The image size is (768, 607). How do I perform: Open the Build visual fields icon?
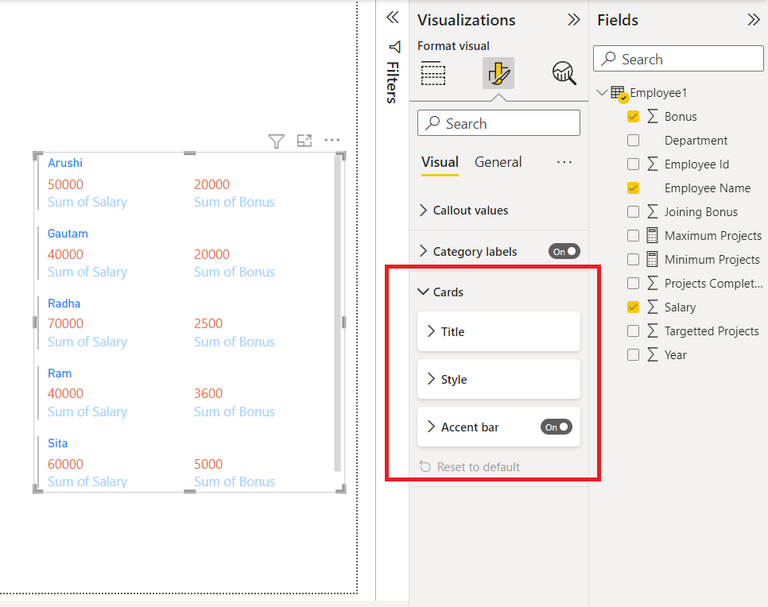tap(433, 73)
